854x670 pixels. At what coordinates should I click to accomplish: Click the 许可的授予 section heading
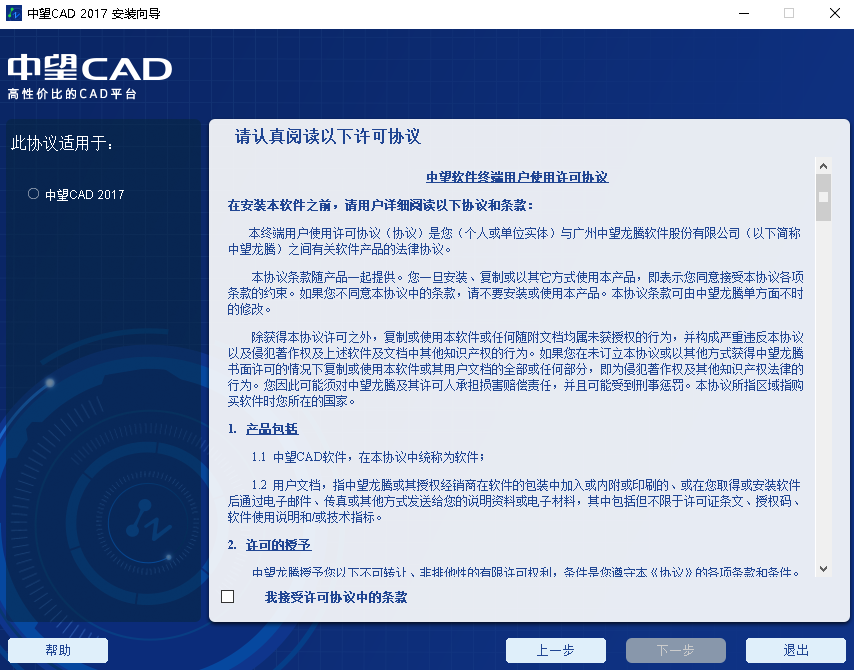[278, 545]
